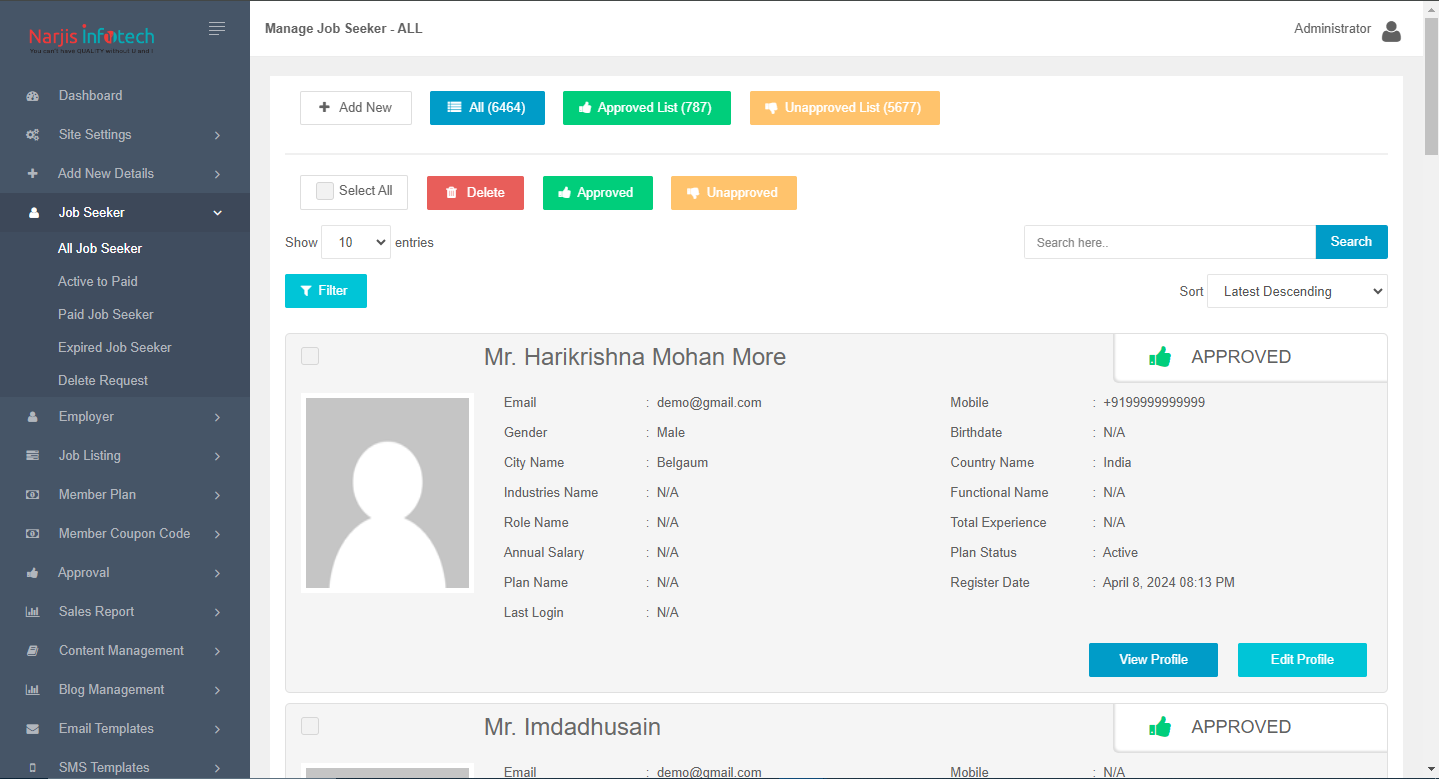Check the box beside Mr. Imdadhusain
This screenshot has height=779, width=1439.
coord(310,726)
